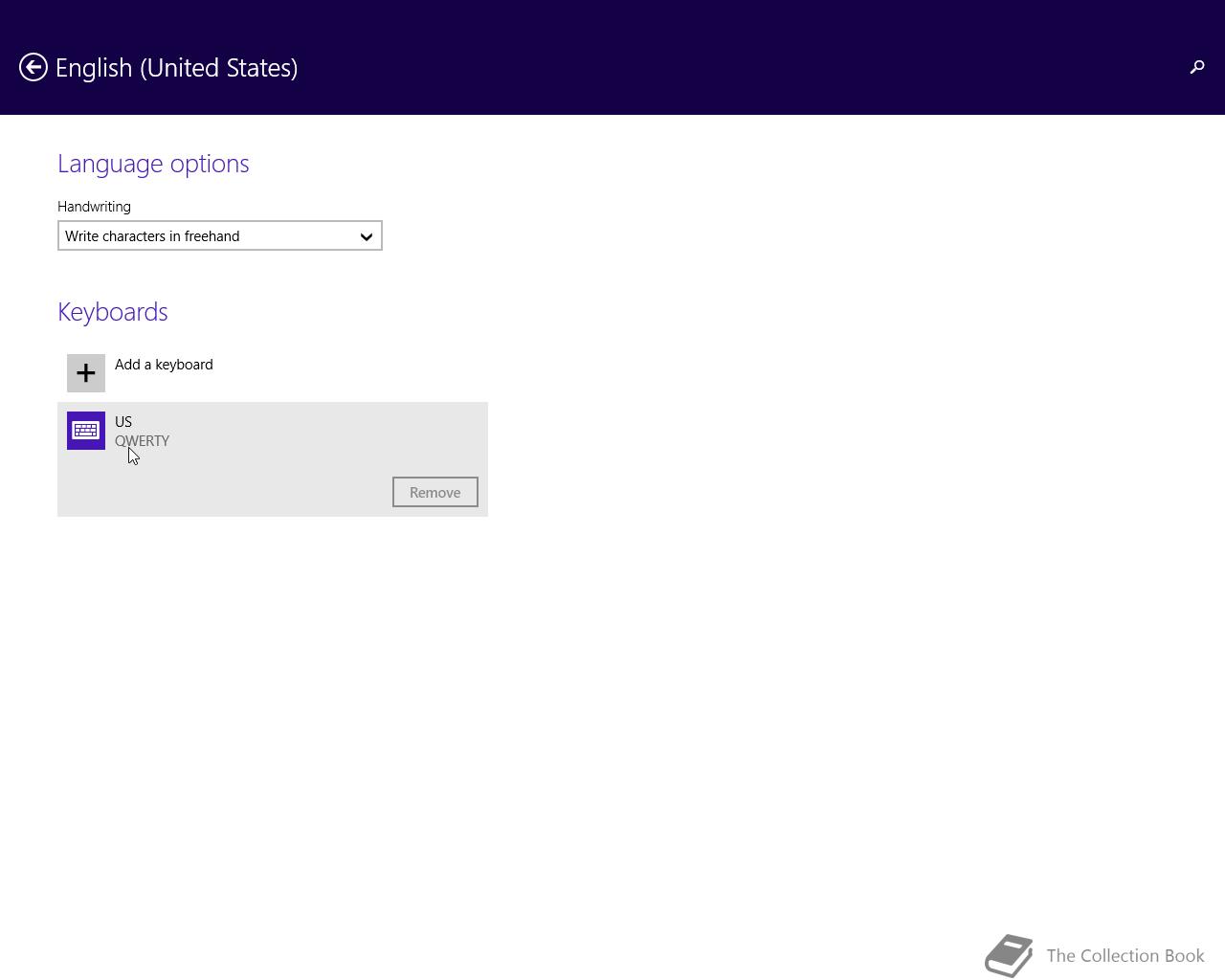Screen dimensions: 1225x980
Task: Select the US keyboard icon
Action: click(x=86, y=431)
